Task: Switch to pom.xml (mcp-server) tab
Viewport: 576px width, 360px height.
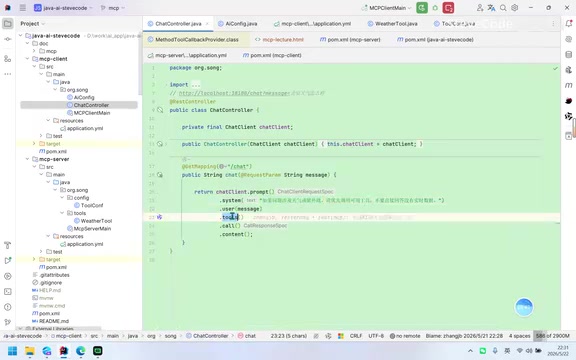Action: pos(350,39)
